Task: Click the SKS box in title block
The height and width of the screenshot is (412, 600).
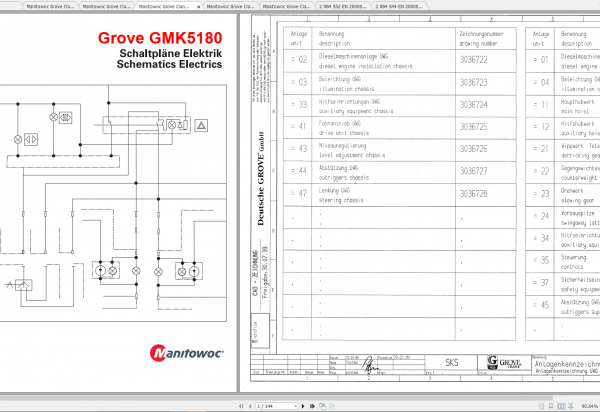Action: 452,362
